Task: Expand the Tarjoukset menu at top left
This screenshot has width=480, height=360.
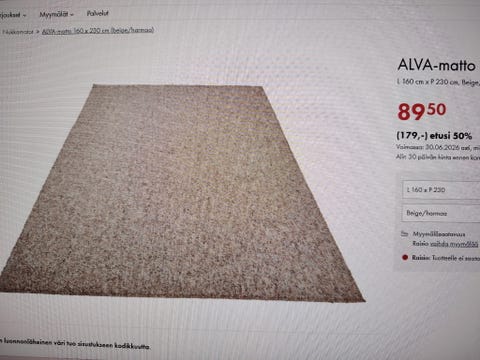Action: coord(13,15)
